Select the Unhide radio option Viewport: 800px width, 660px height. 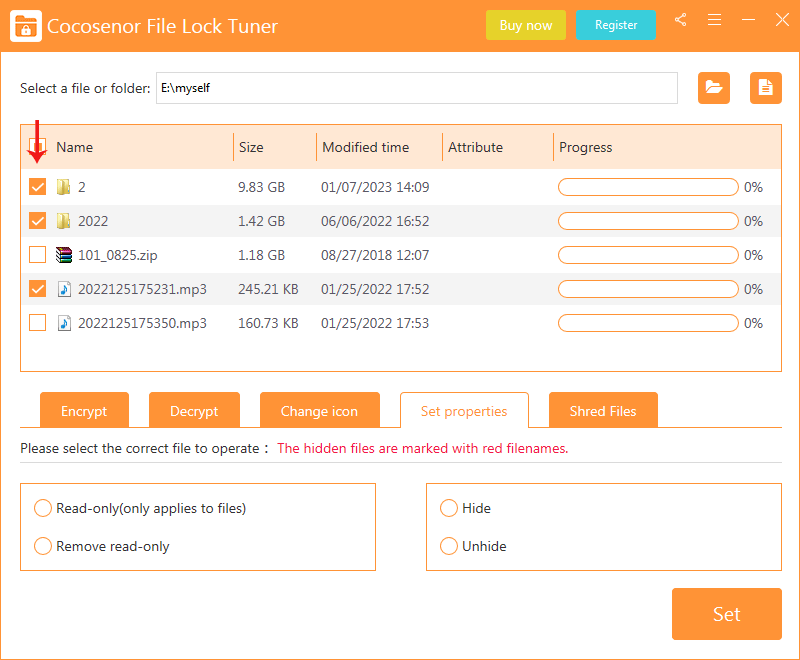click(449, 546)
